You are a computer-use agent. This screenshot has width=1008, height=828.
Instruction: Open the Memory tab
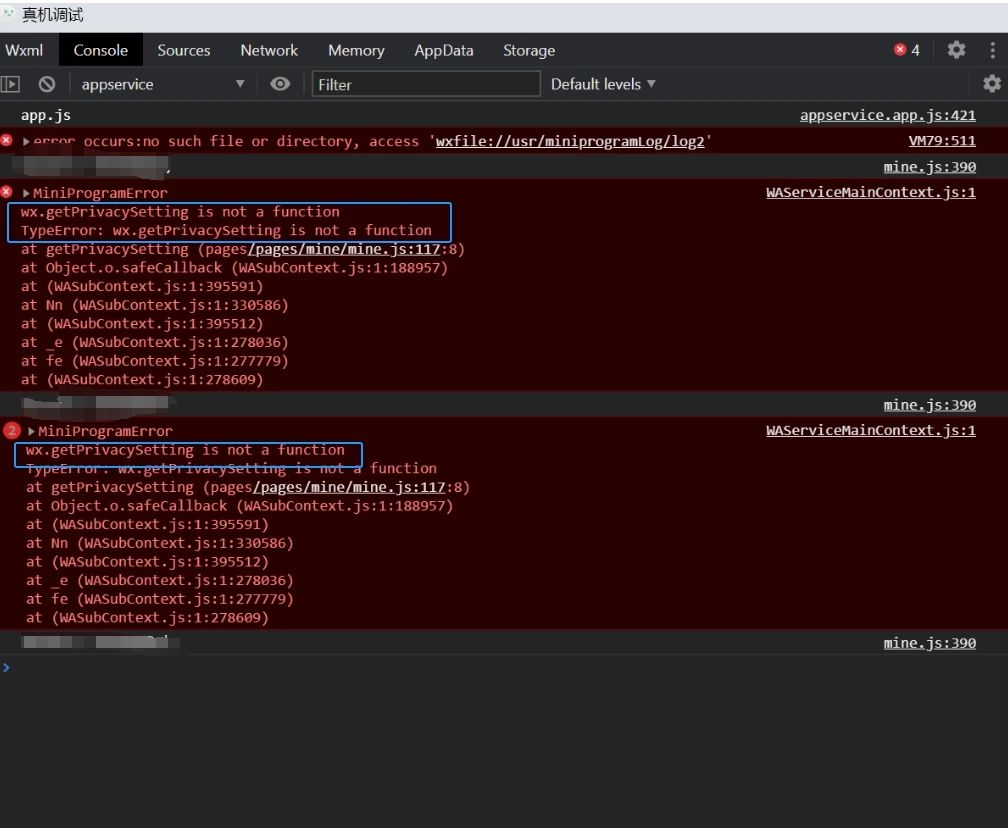356,50
